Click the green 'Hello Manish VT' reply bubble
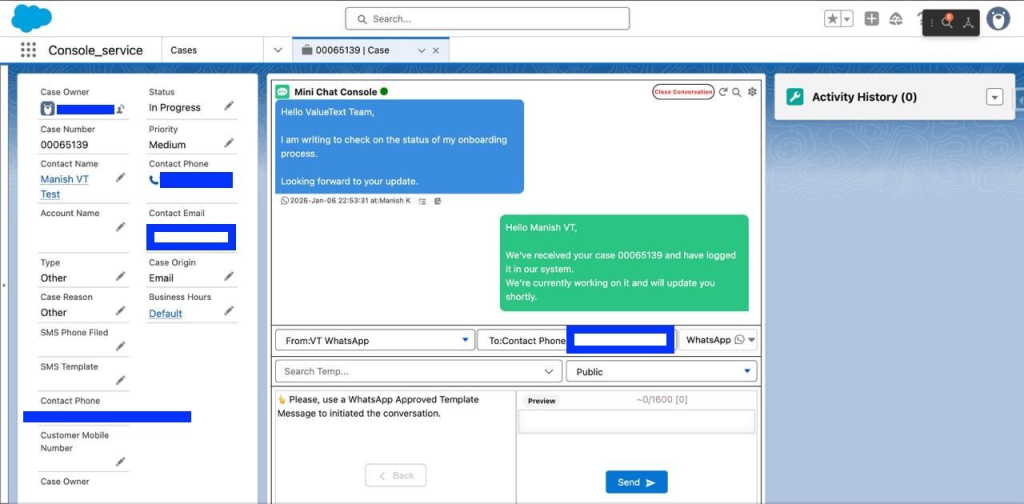The width and height of the screenshot is (1024, 504). click(624, 262)
